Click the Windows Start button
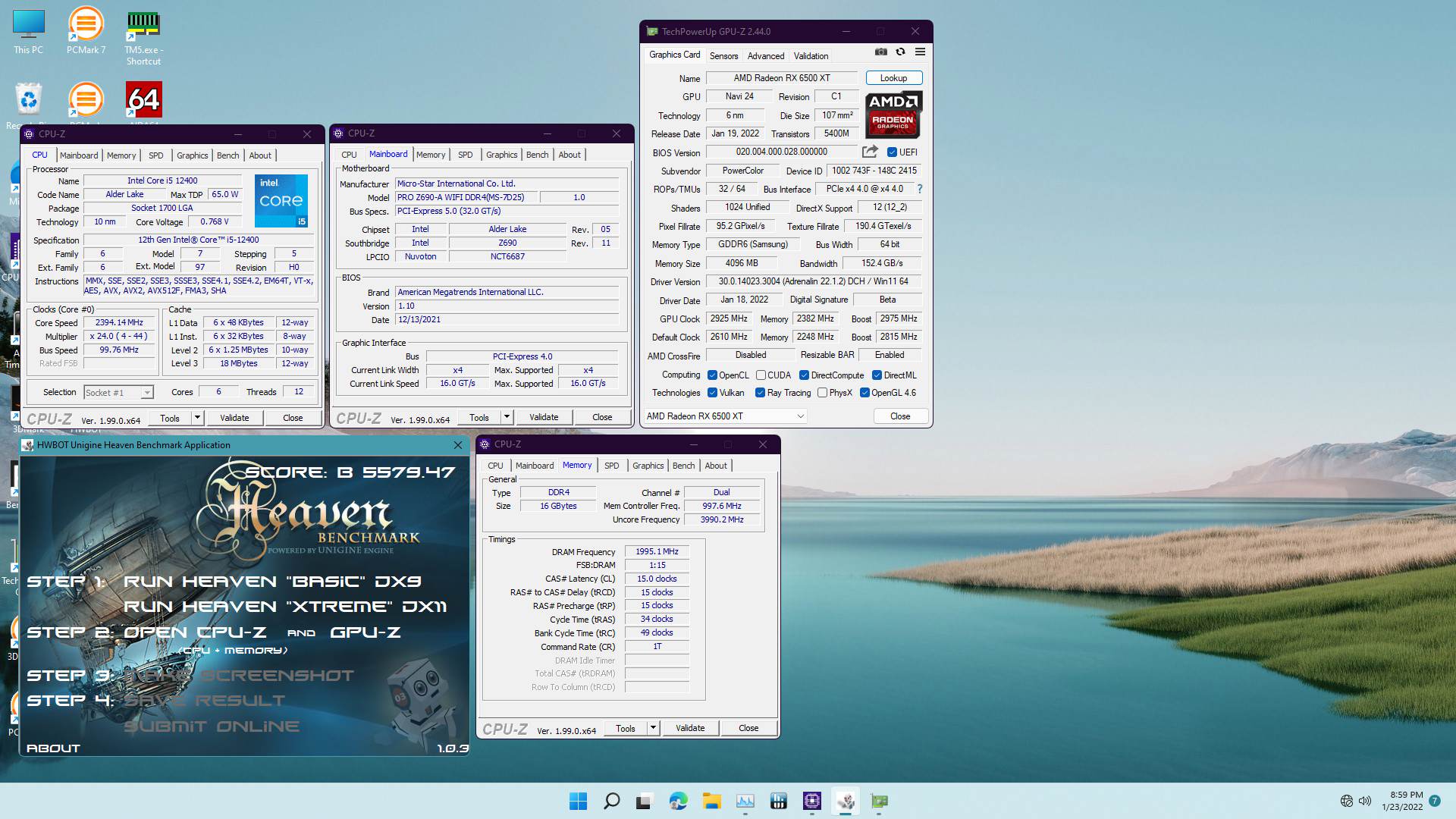The image size is (1456, 819). 578,801
